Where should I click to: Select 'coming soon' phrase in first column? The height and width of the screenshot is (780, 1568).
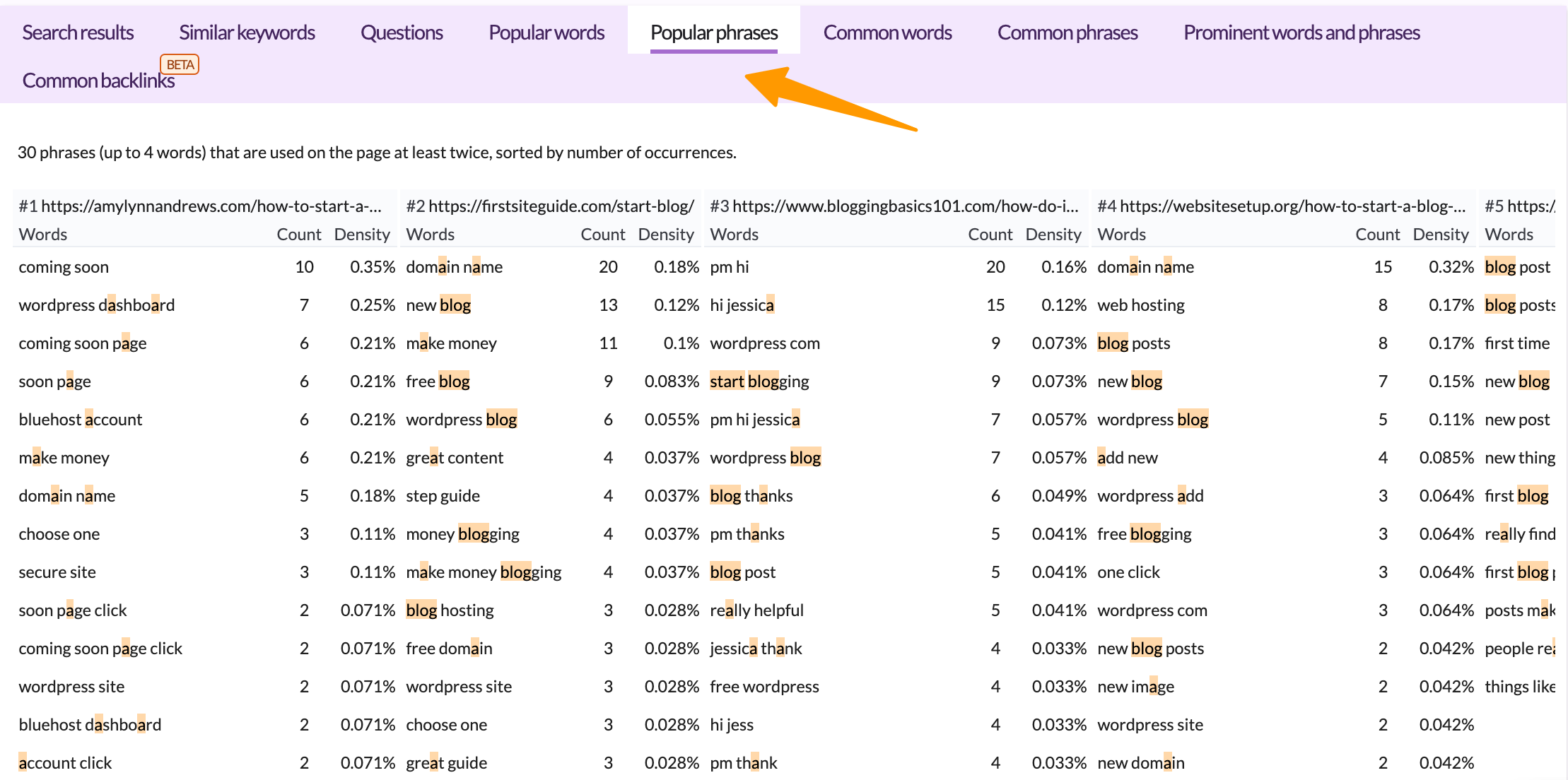pyautogui.click(x=64, y=267)
